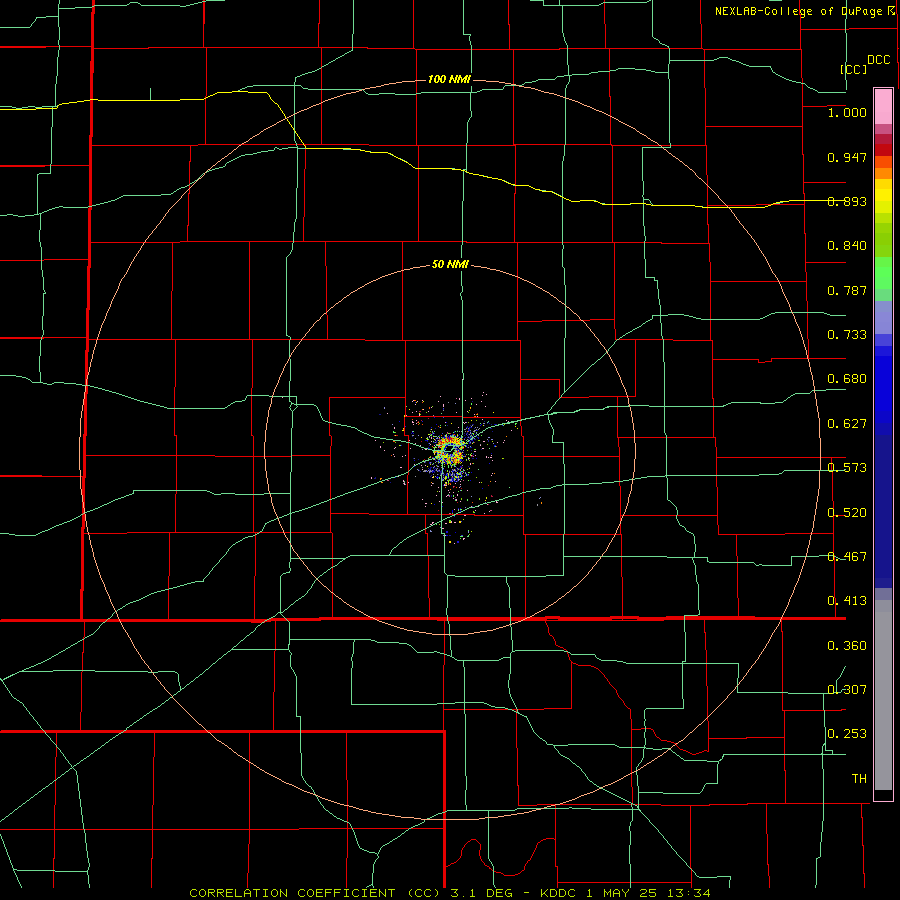
Task: Click the 0.467 color scale value
Action: point(847,557)
